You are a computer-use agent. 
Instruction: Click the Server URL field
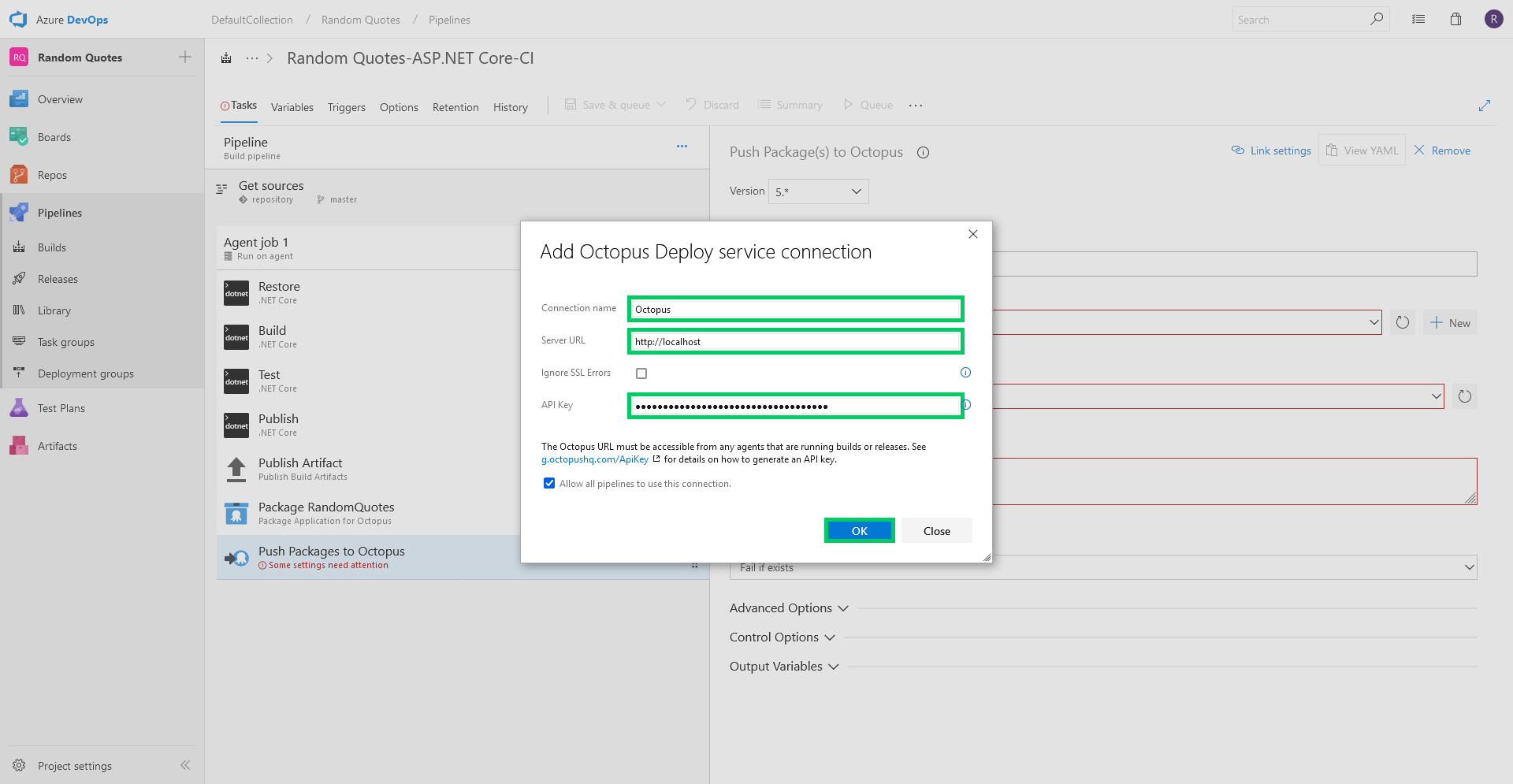click(x=796, y=341)
